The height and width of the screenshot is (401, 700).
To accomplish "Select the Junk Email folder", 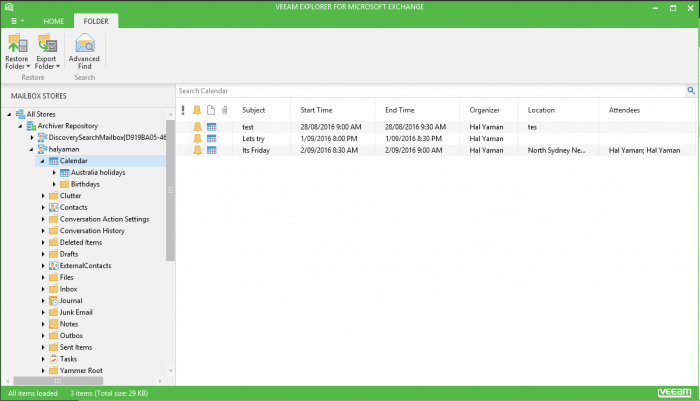I will coord(76,312).
